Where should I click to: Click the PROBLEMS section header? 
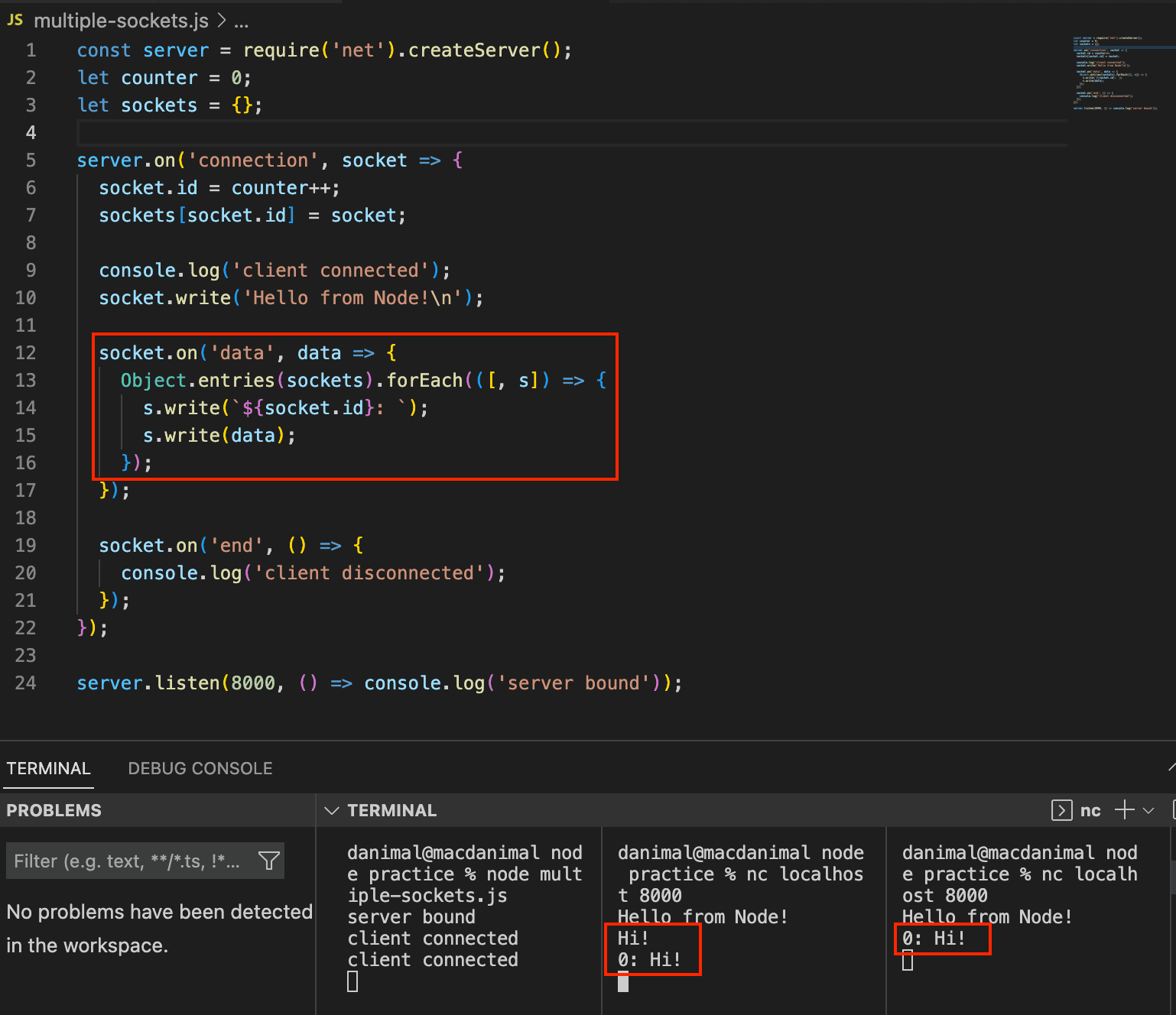point(54,810)
